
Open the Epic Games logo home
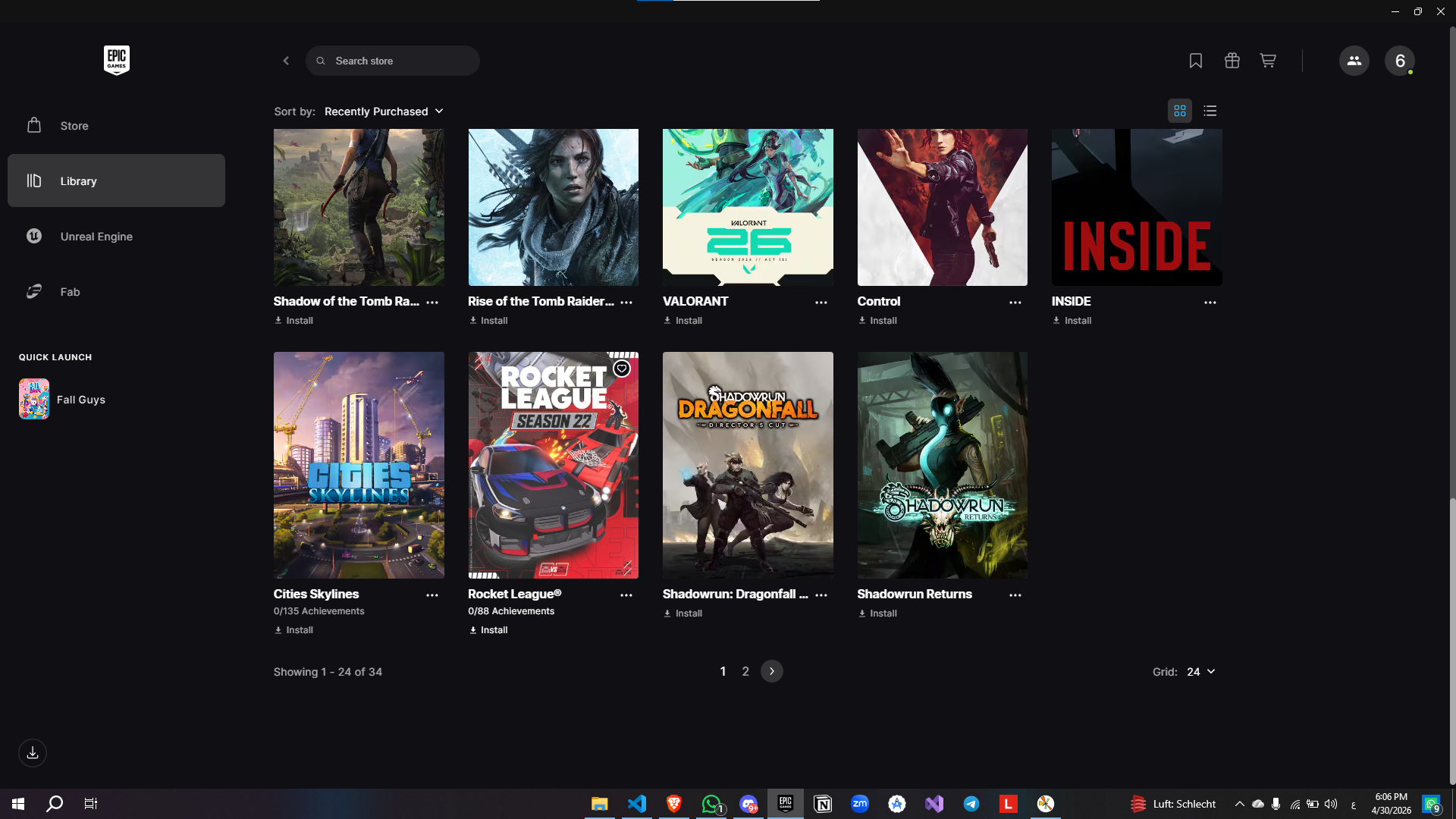point(117,60)
